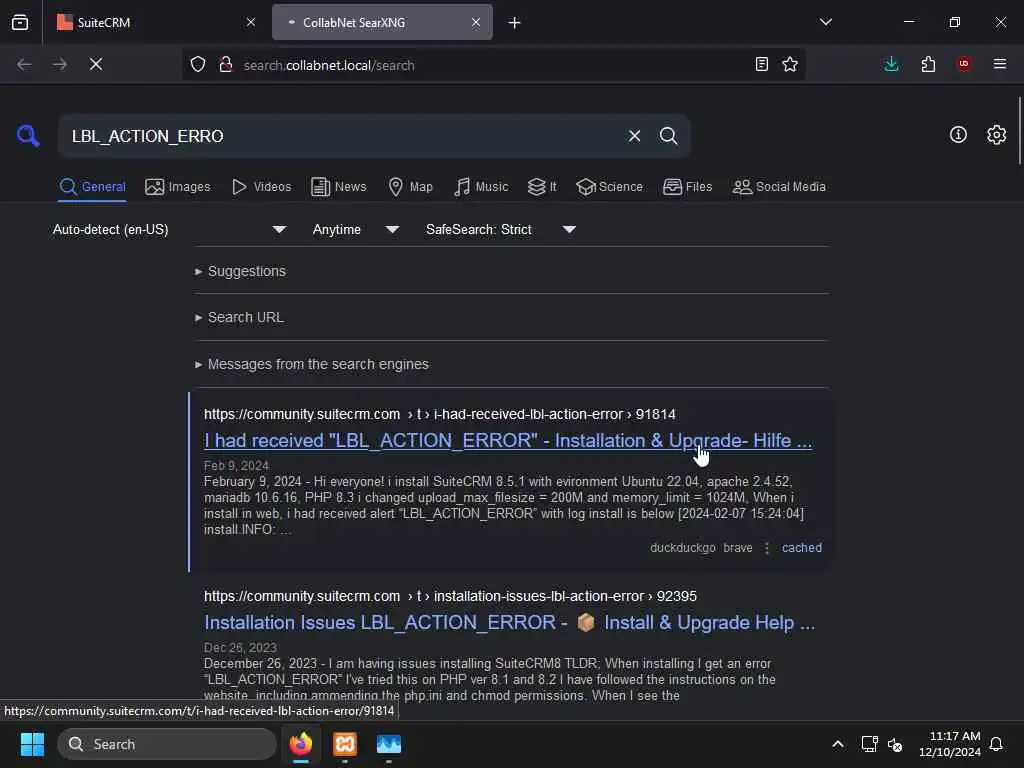Close the CollabNet SearXNG tab
The image size is (1024, 768).
click(476, 22)
